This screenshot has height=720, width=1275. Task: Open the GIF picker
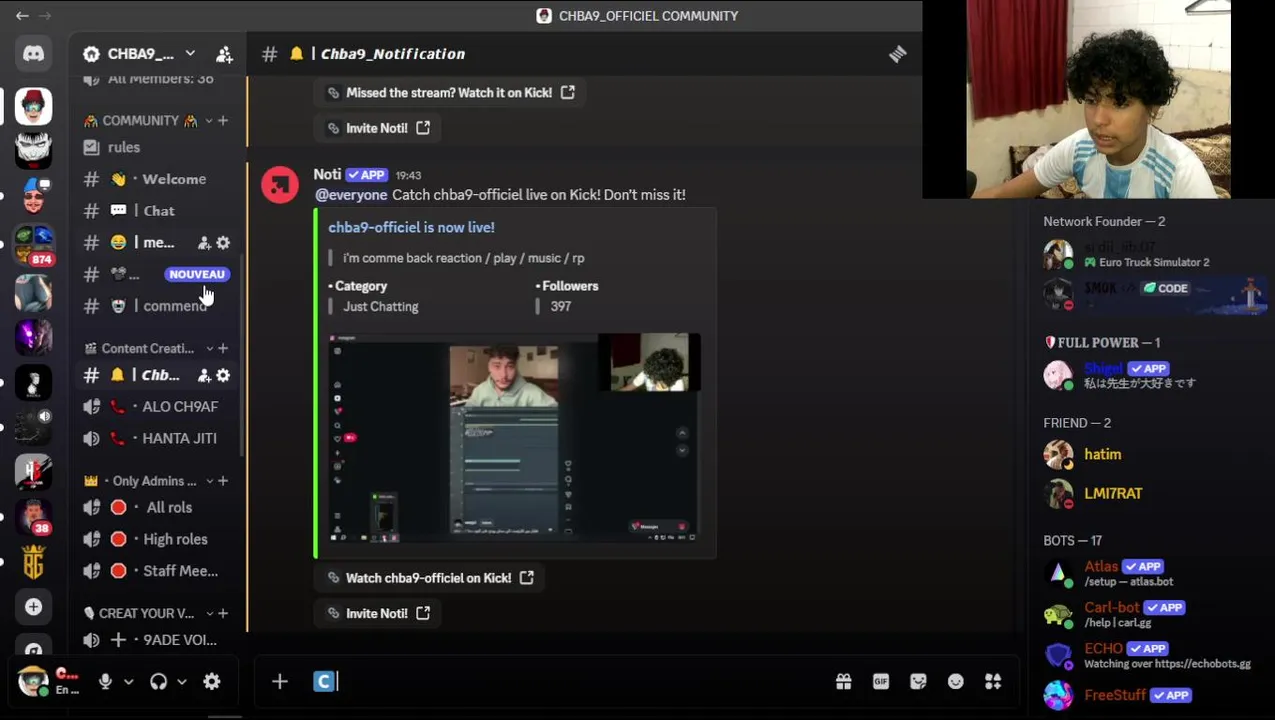pos(880,681)
